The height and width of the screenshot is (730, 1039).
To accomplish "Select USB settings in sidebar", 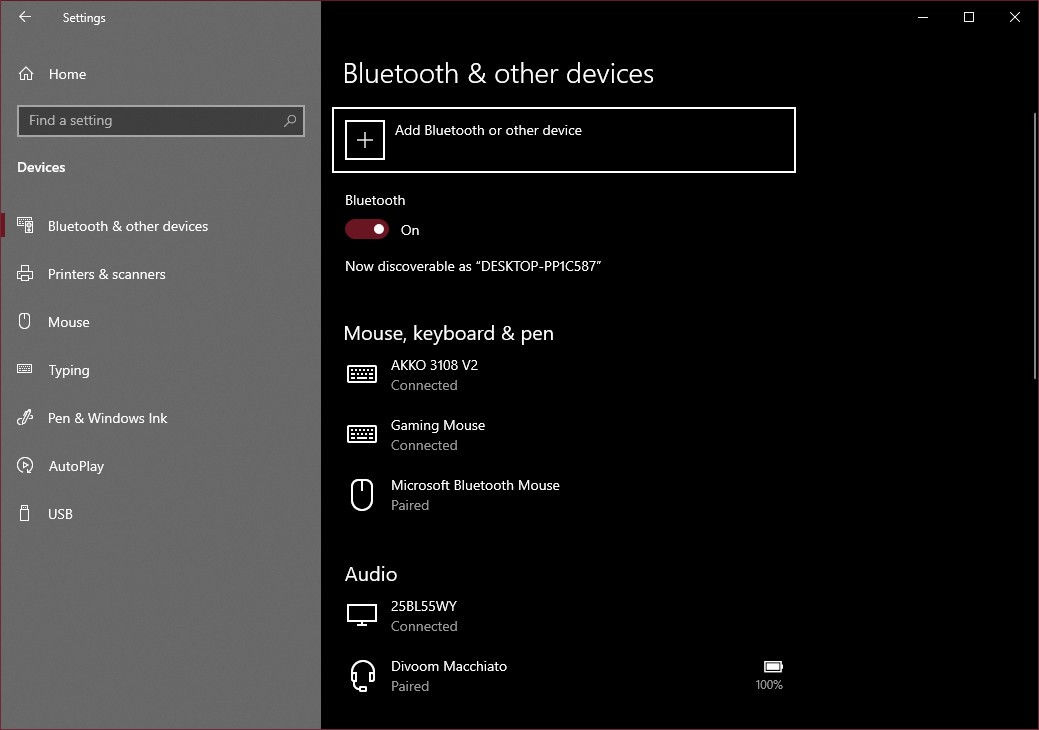I will (x=160, y=514).
